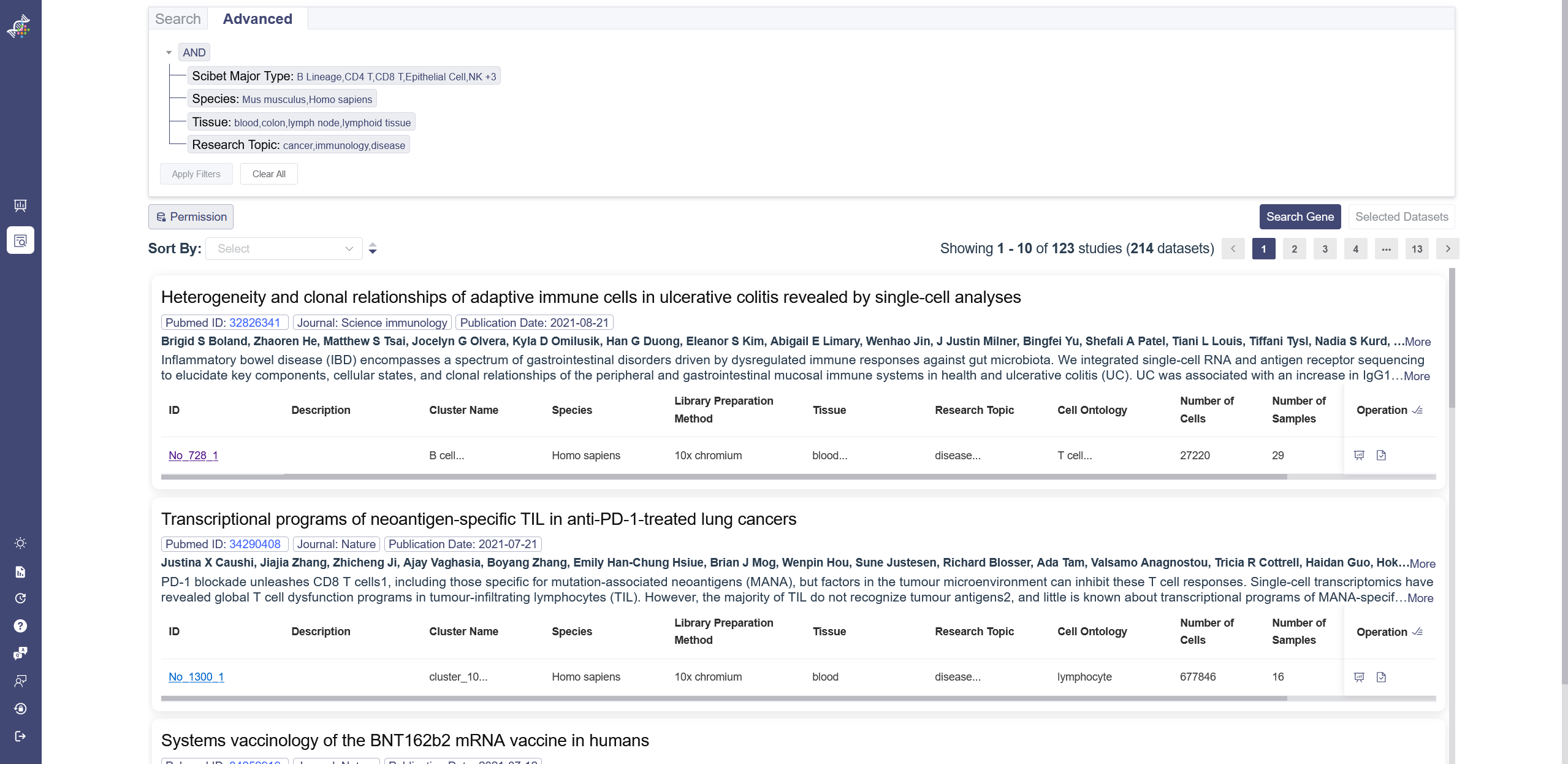Expand authors list with More on first study

pyautogui.click(x=1418, y=342)
